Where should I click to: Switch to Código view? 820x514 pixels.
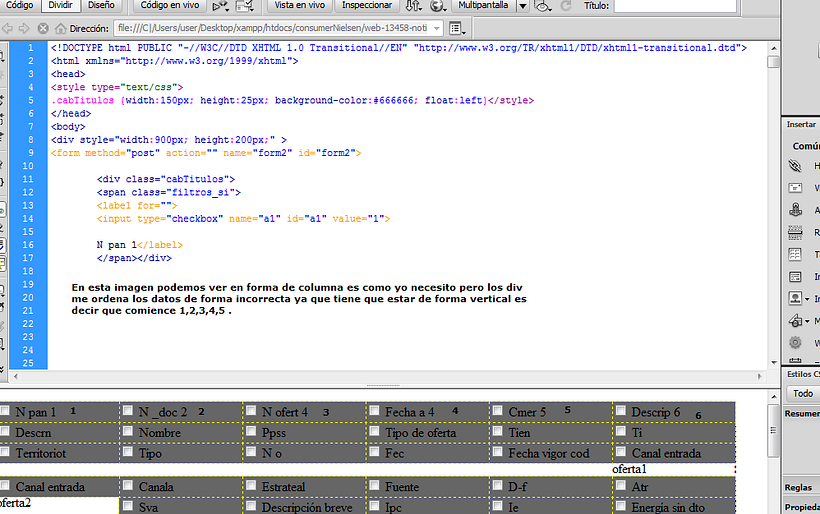tap(19, 5)
